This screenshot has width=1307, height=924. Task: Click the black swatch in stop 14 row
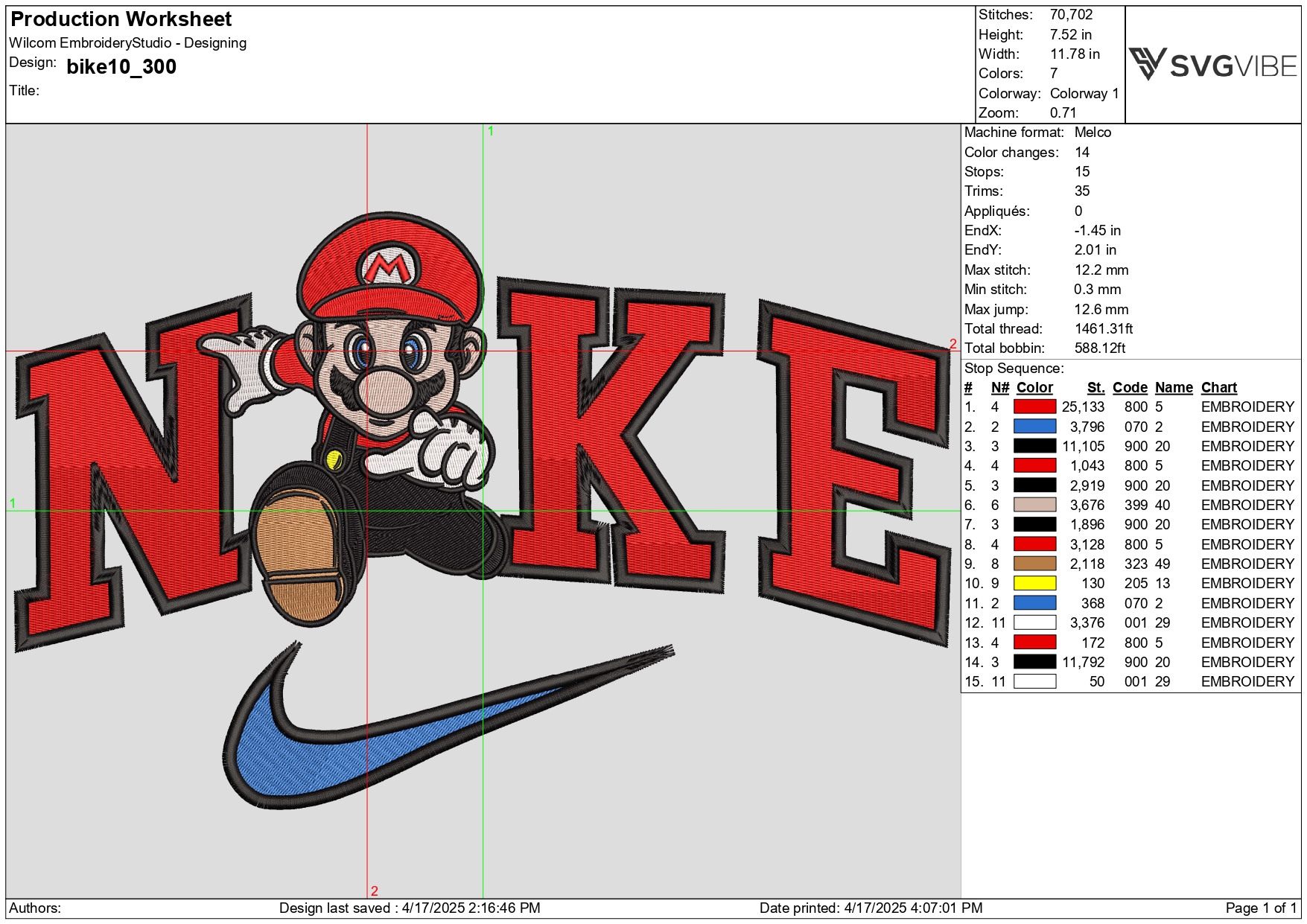tap(1034, 662)
